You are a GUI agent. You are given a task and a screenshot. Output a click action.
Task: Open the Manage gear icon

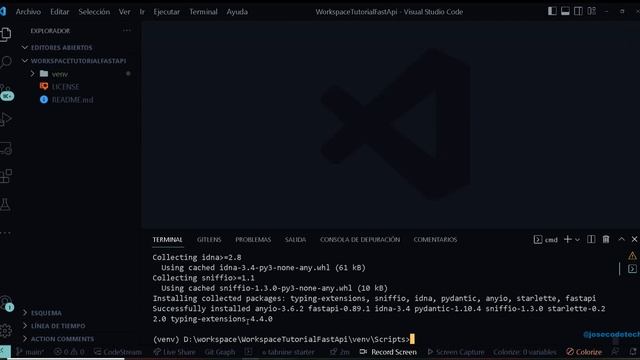coord(6,330)
